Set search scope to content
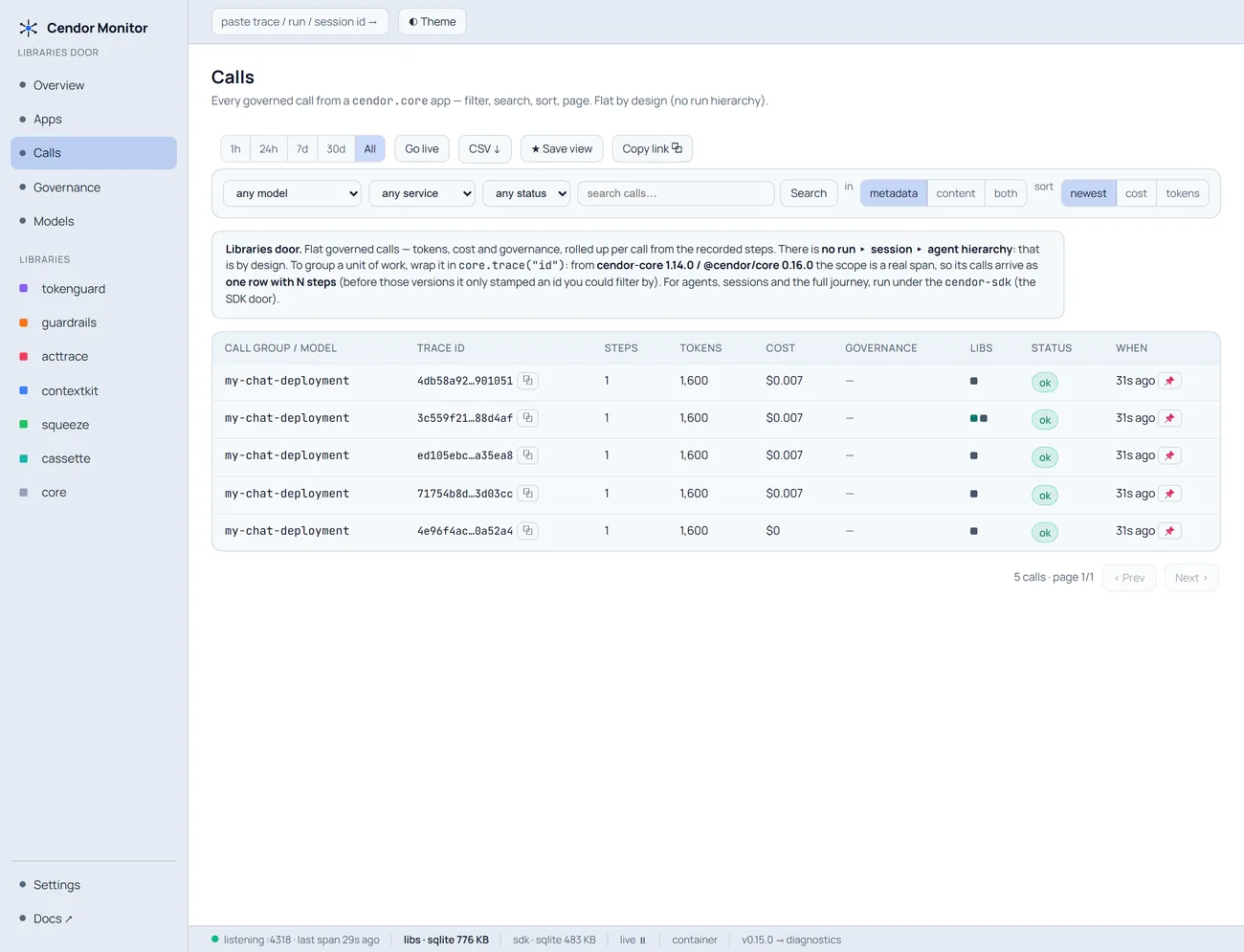Screen dimensions: 1244x952 click(x=955, y=193)
